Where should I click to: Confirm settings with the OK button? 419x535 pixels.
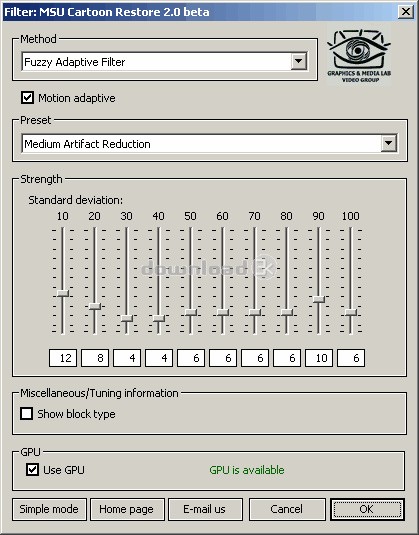367,509
